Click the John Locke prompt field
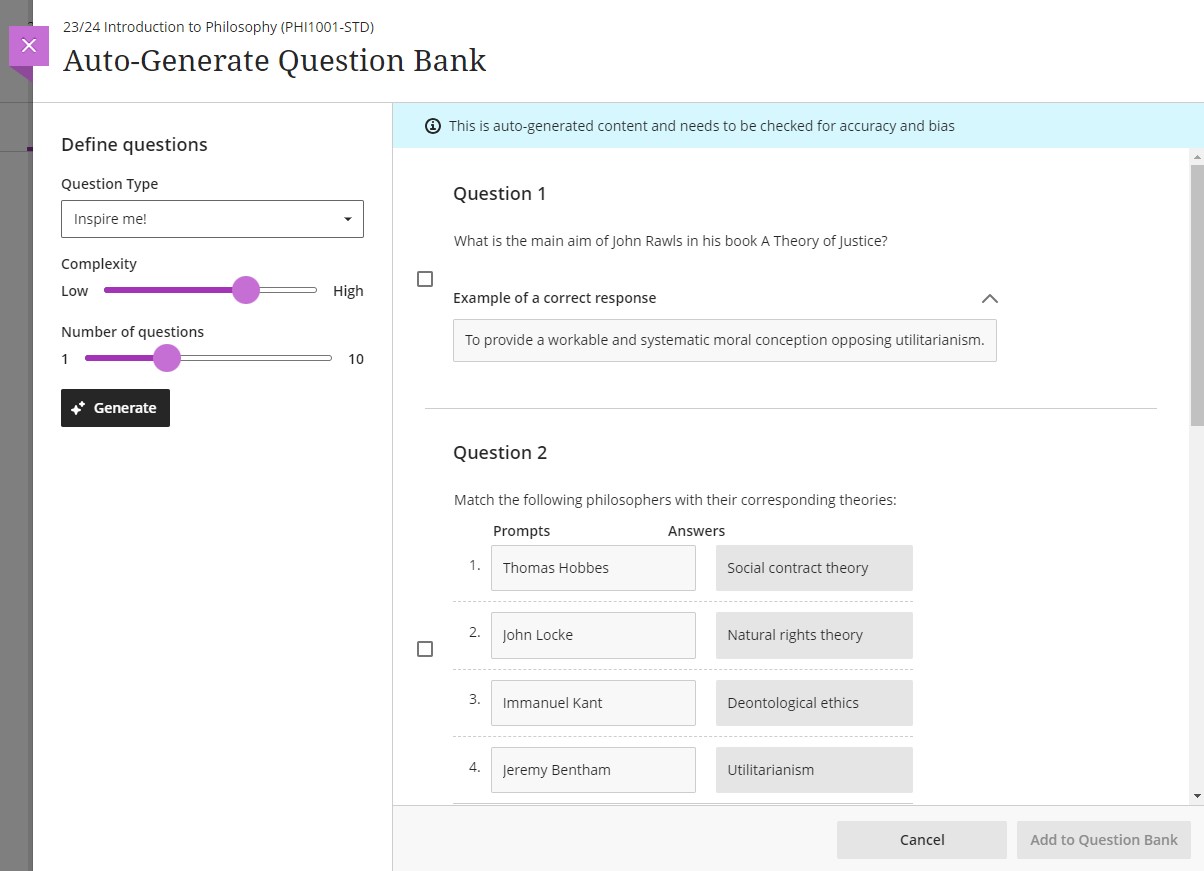This screenshot has width=1204, height=871. point(593,635)
